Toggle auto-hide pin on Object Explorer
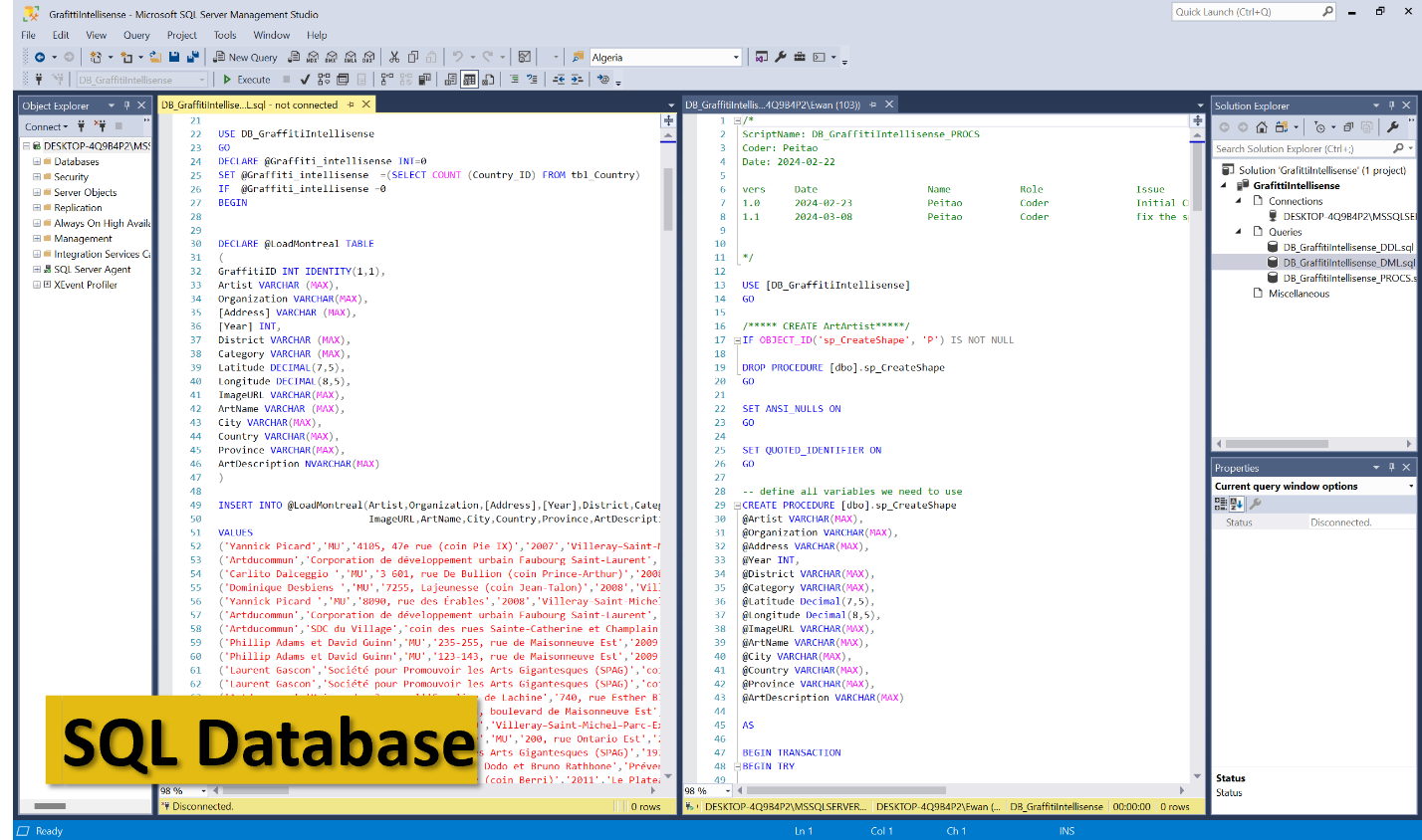1422x840 pixels. tap(126, 105)
